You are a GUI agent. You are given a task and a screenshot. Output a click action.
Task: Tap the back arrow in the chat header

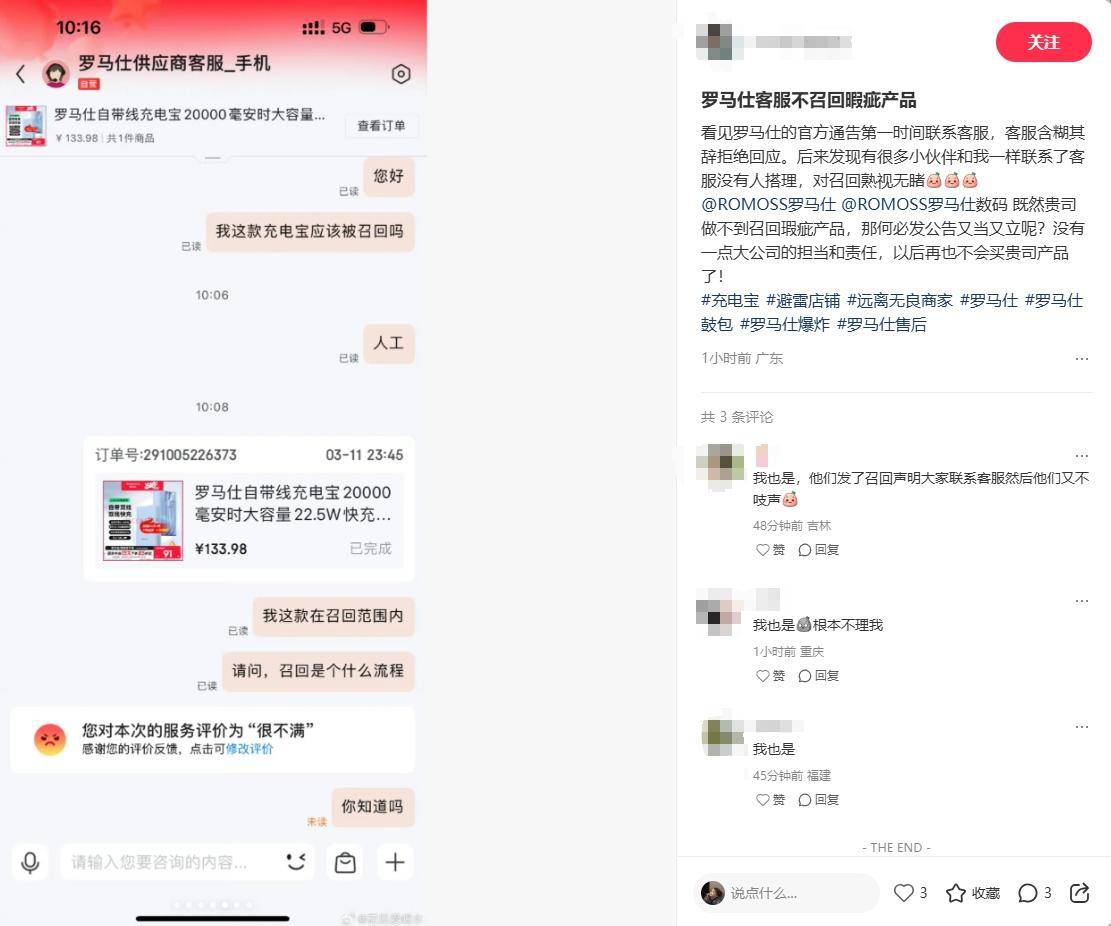coord(21,74)
